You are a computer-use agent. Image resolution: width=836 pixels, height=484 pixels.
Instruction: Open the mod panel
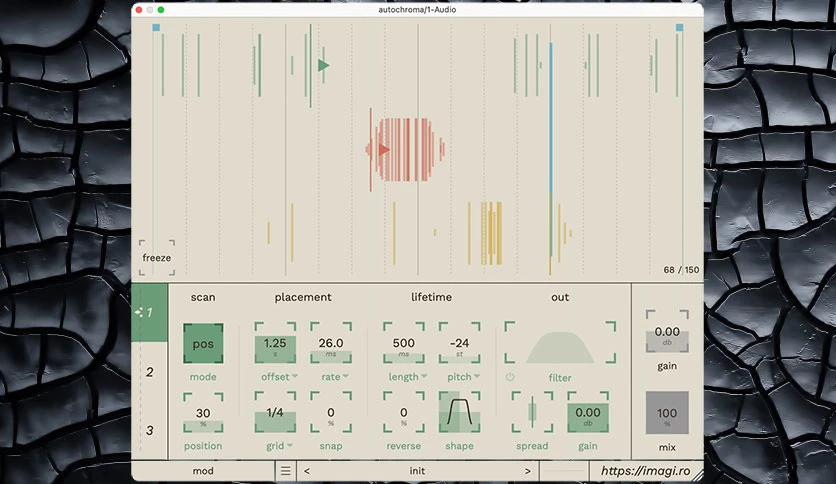[x=203, y=471]
